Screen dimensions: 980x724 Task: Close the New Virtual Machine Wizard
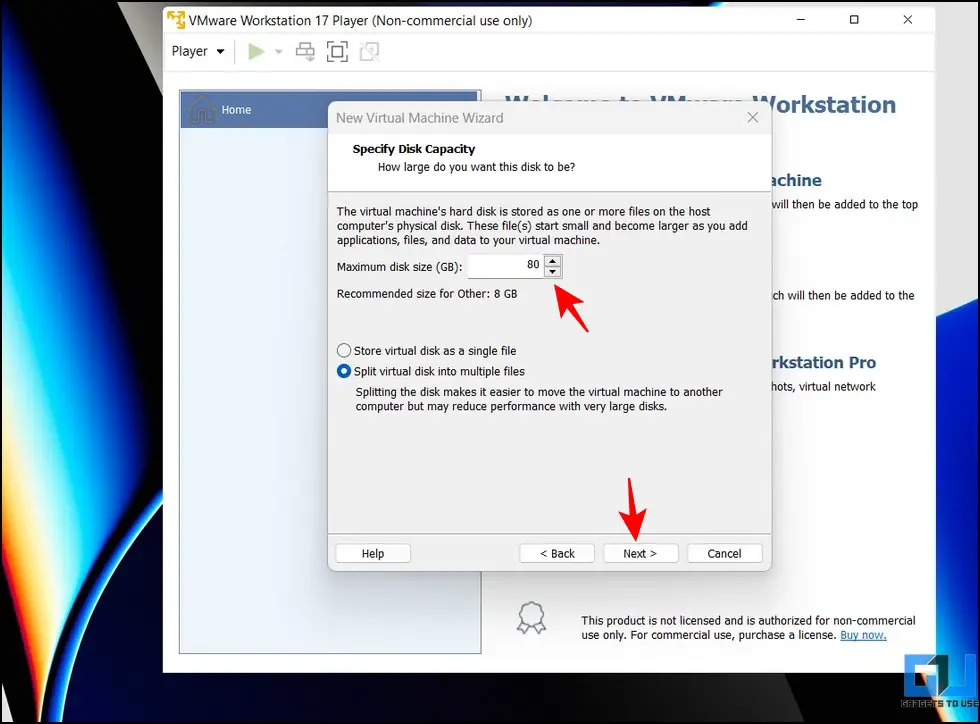752,118
